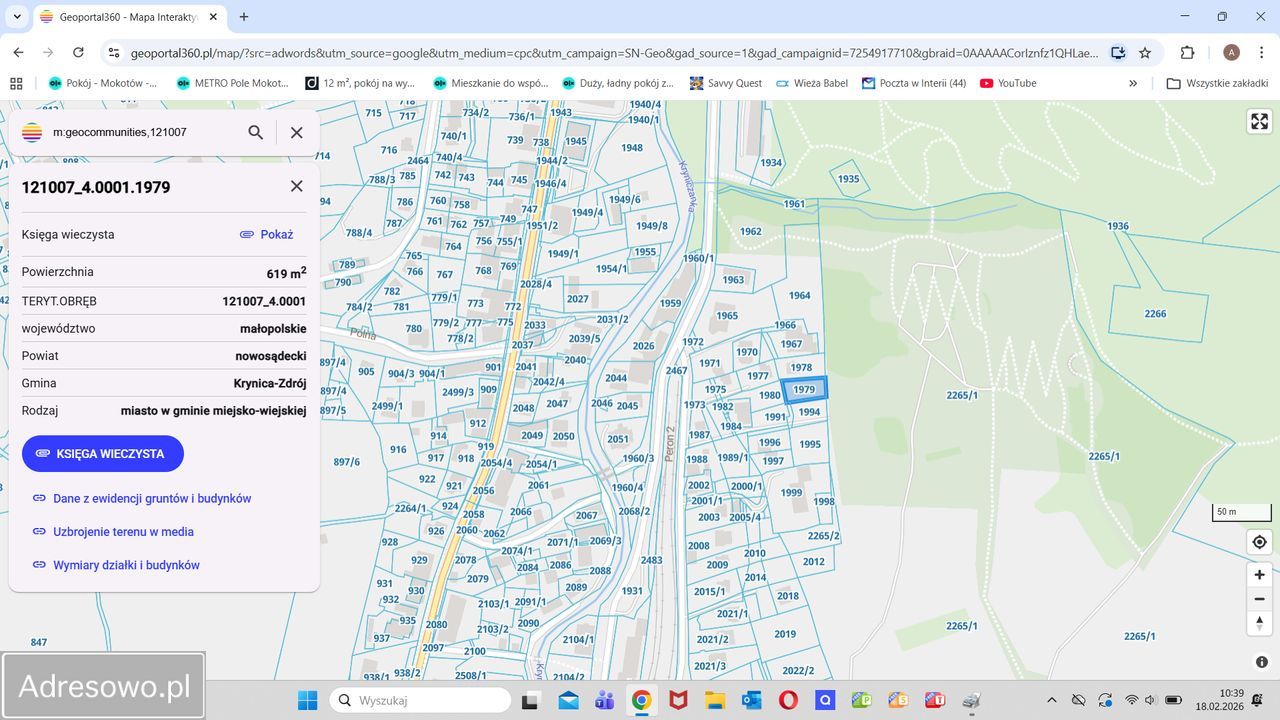Viewport: 1280px width, 720px height.
Task: Zoom out using the minus map button
Action: coord(1259,599)
